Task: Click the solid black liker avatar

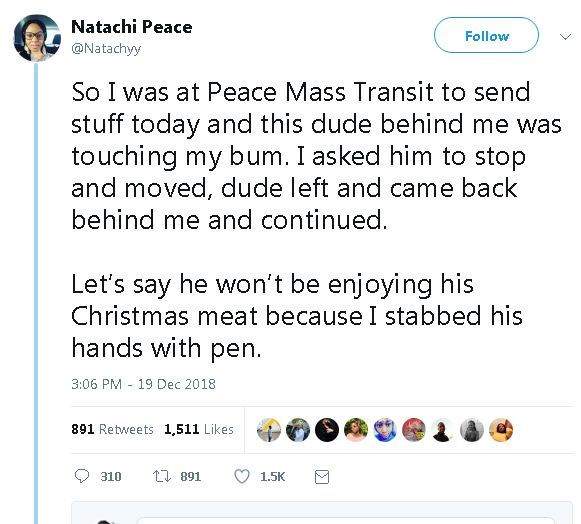Action: 327,430
